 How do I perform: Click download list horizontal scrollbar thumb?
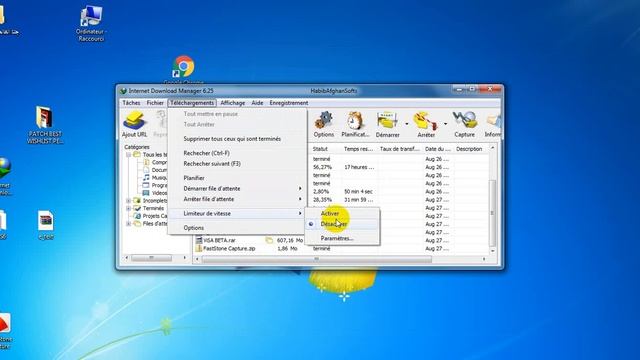click(x=316, y=259)
